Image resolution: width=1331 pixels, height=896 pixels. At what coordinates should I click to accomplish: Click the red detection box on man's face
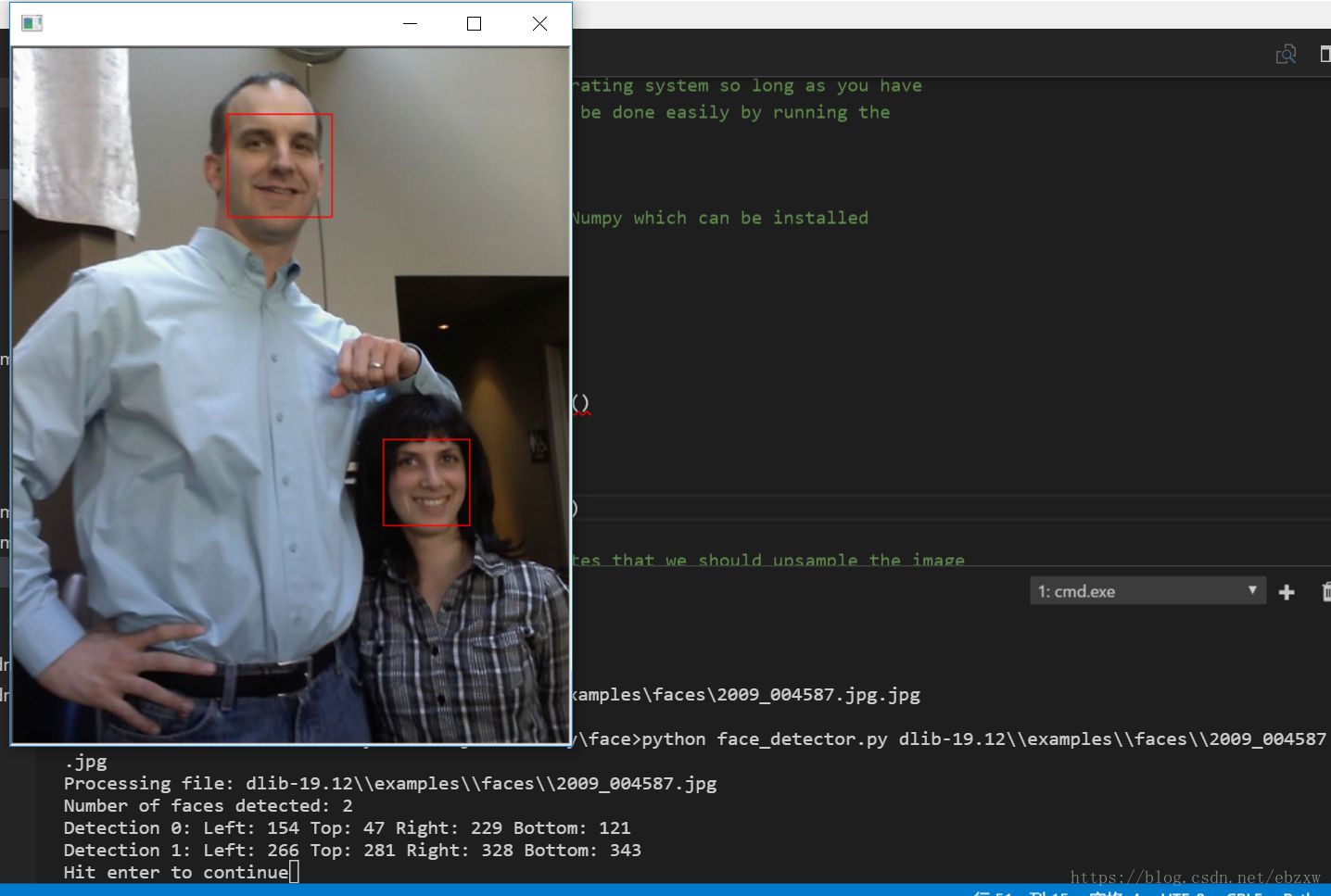pyautogui.click(x=279, y=166)
